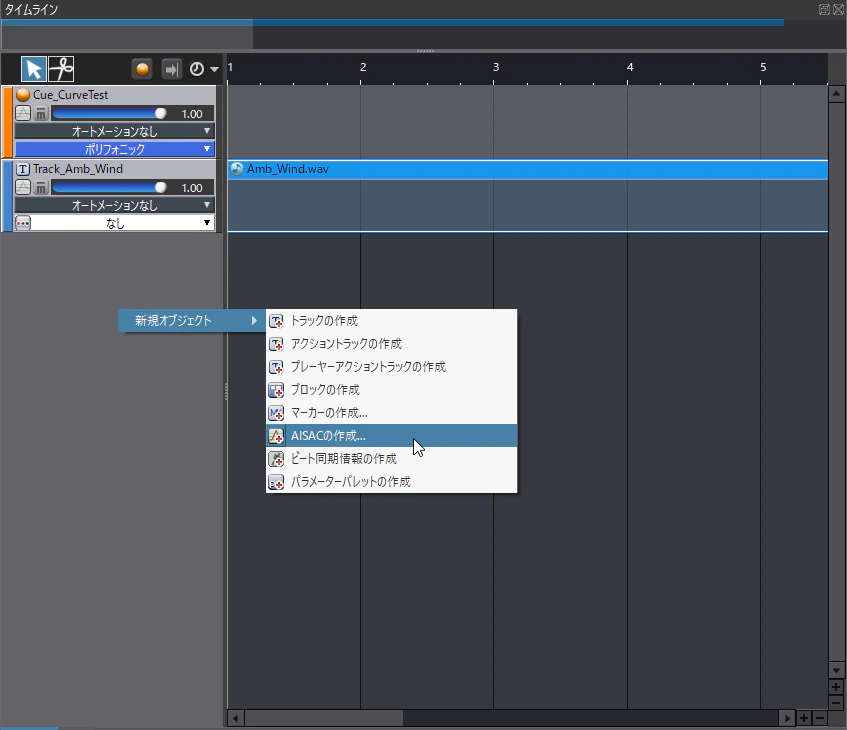Activate the scissors cut tool

[x=61, y=69]
